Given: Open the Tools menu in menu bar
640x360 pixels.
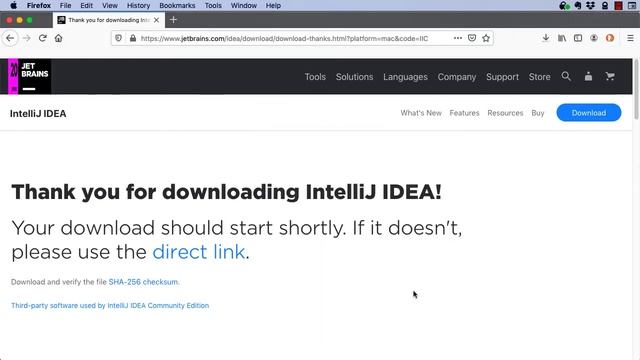Looking at the screenshot, I should click(213, 5).
